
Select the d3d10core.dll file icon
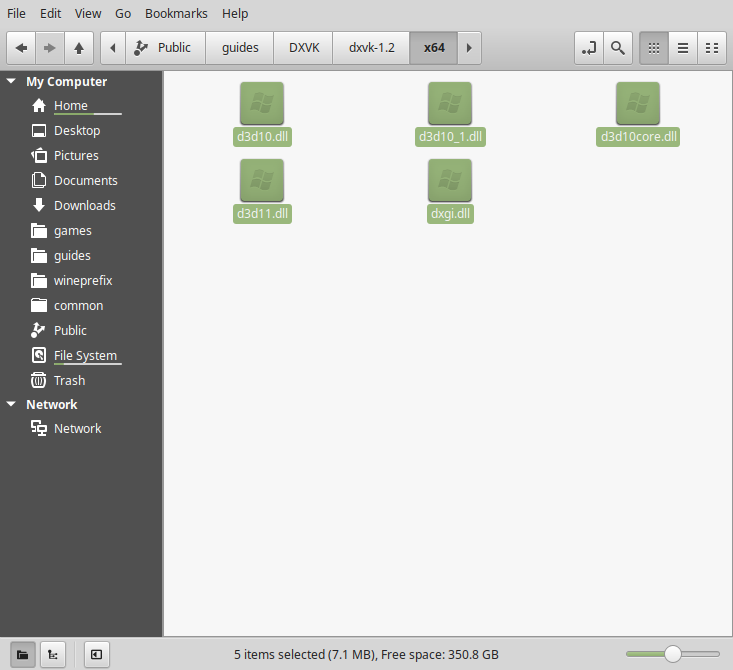[x=638, y=103]
